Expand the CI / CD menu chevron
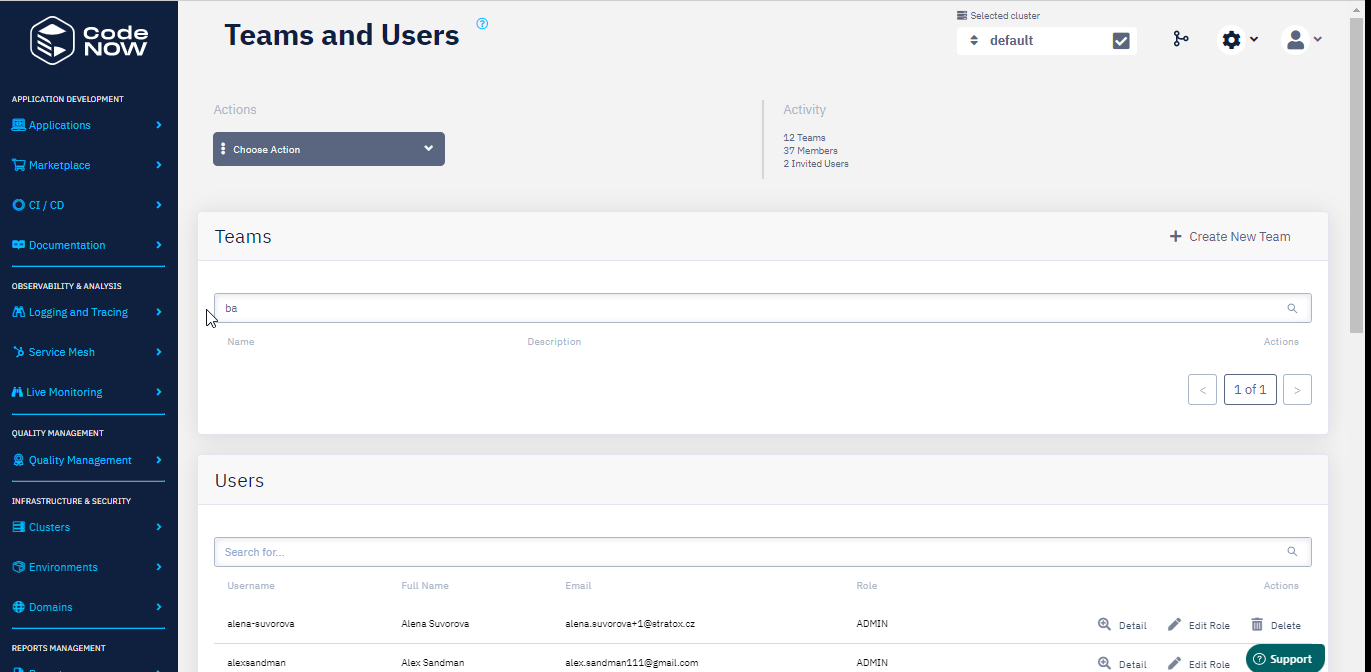 (159, 205)
